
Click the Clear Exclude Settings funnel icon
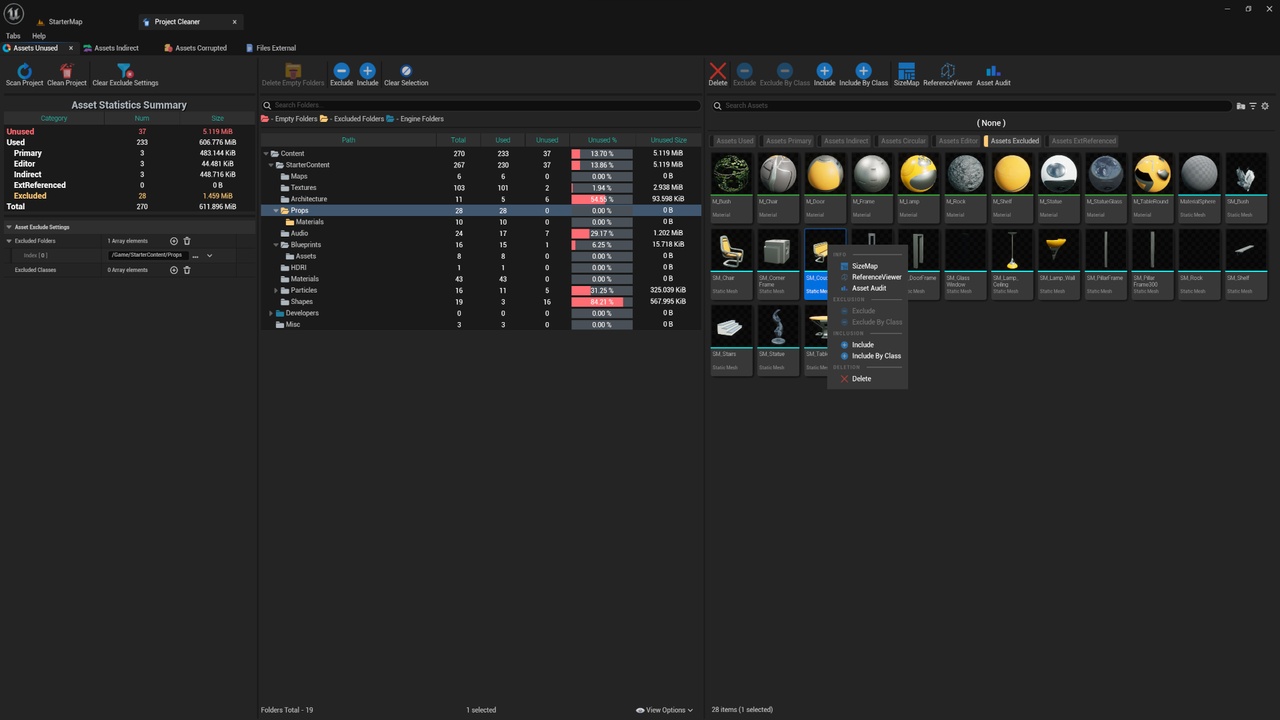(125, 71)
